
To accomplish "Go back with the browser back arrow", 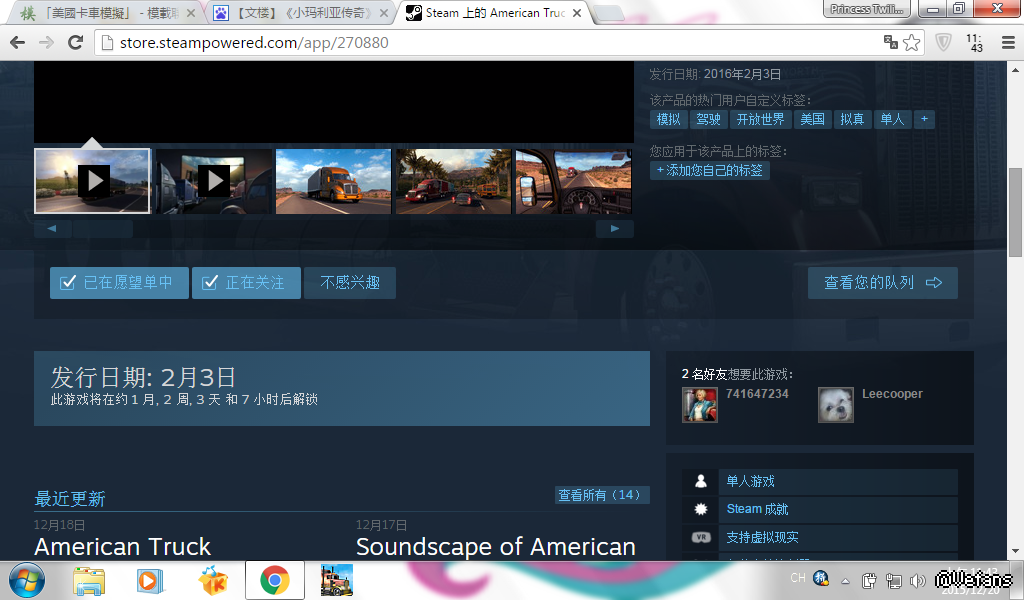I will [x=18, y=43].
